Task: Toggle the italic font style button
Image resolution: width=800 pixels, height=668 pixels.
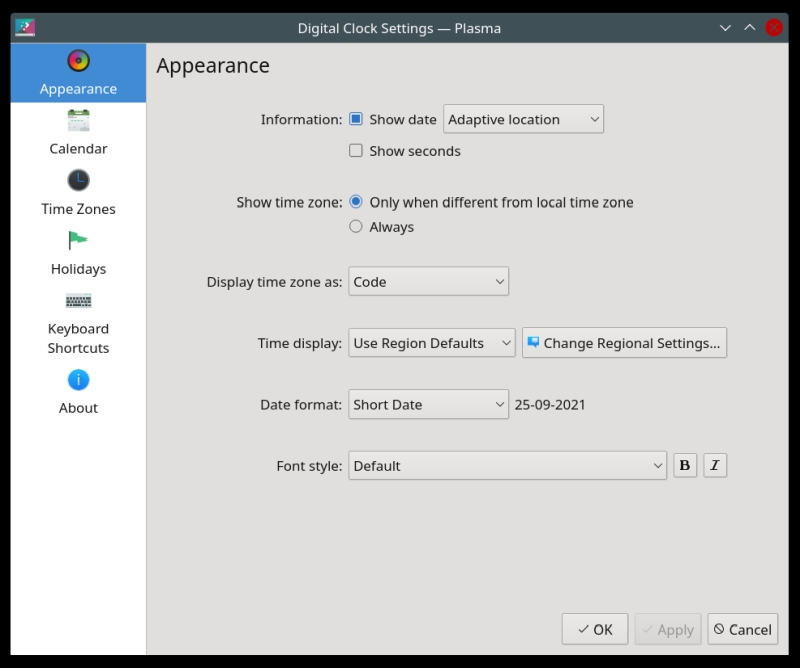Action: click(x=715, y=465)
